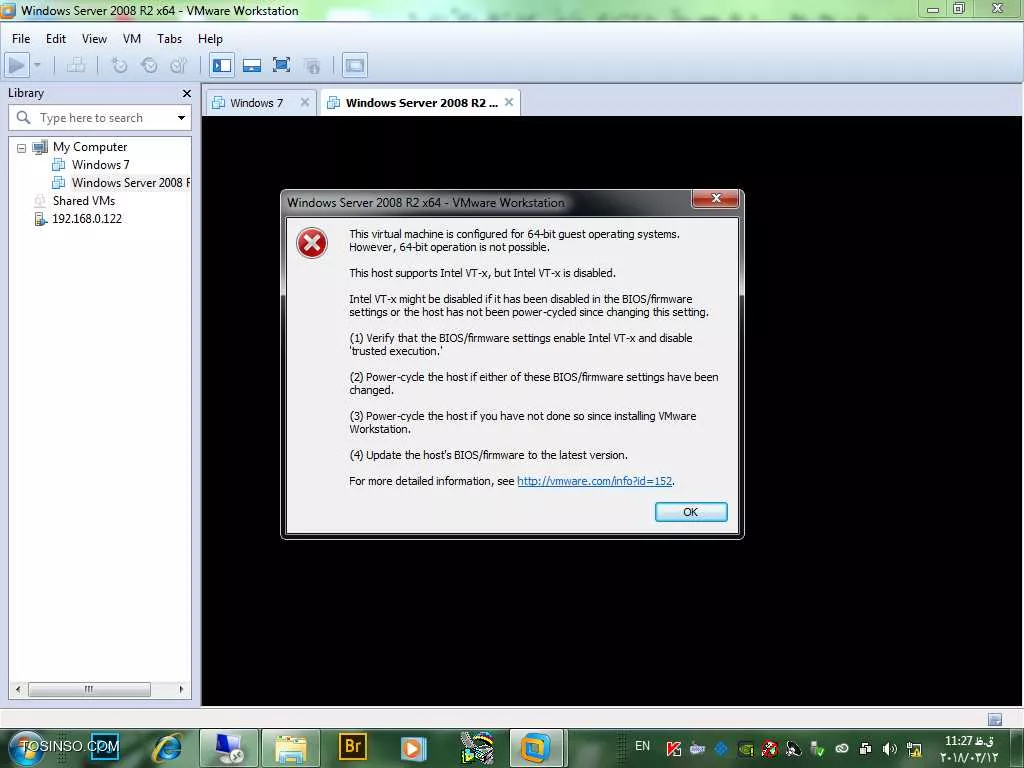Click the library scrollbar left arrow
Image resolution: width=1024 pixels, height=768 pixels.
18,689
